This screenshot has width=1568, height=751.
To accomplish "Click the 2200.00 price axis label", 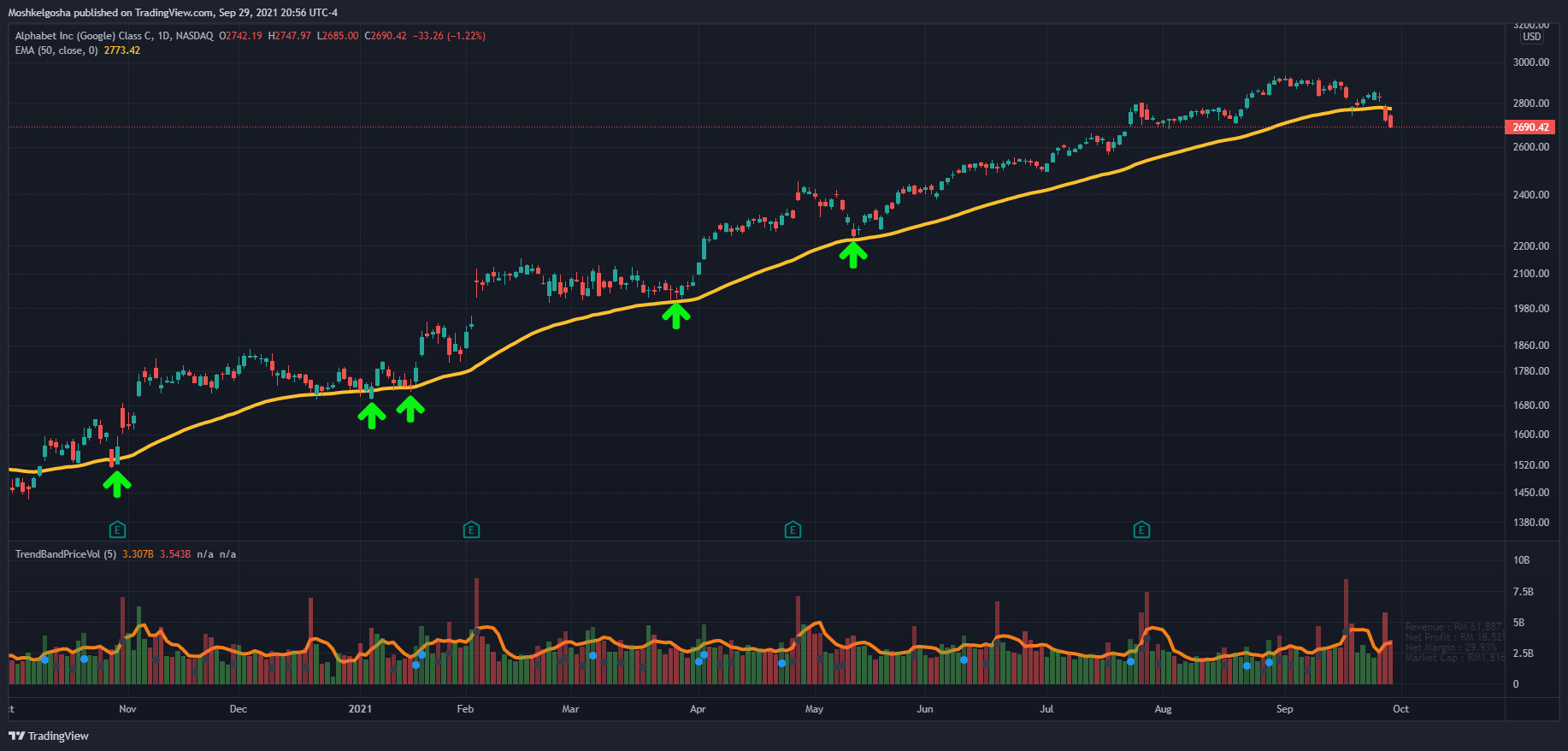I will pos(1530,246).
